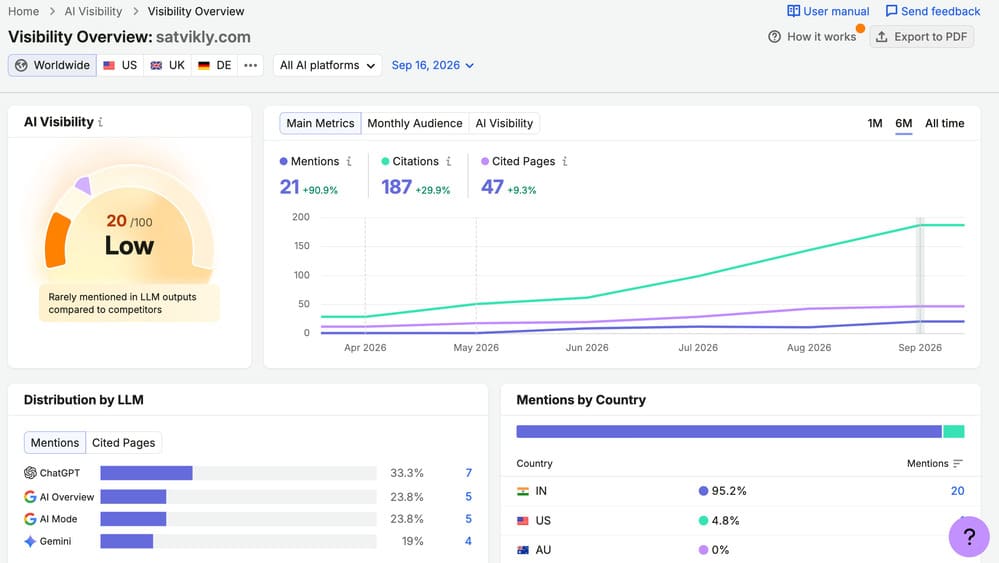The width and height of the screenshot is (999, 563).
Task: Click the ChatGPT logo icon
Action: [30, 473]
